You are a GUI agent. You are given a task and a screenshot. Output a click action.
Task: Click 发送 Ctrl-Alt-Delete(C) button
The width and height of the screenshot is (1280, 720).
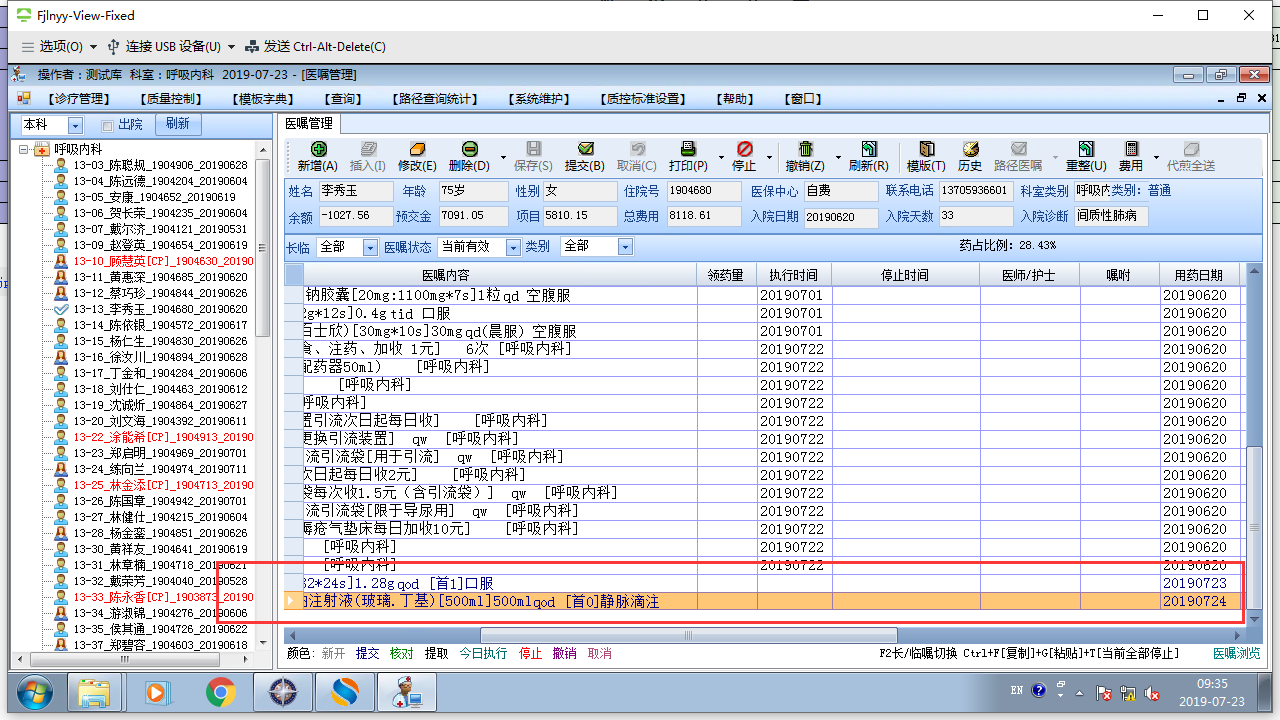pos(316,46)
